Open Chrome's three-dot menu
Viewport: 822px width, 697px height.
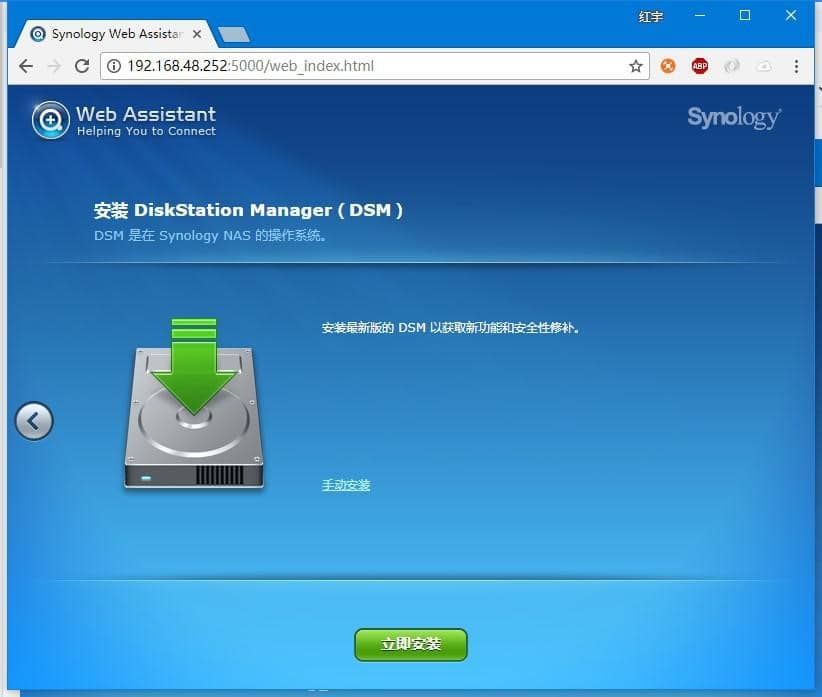(x=796, y=66)
